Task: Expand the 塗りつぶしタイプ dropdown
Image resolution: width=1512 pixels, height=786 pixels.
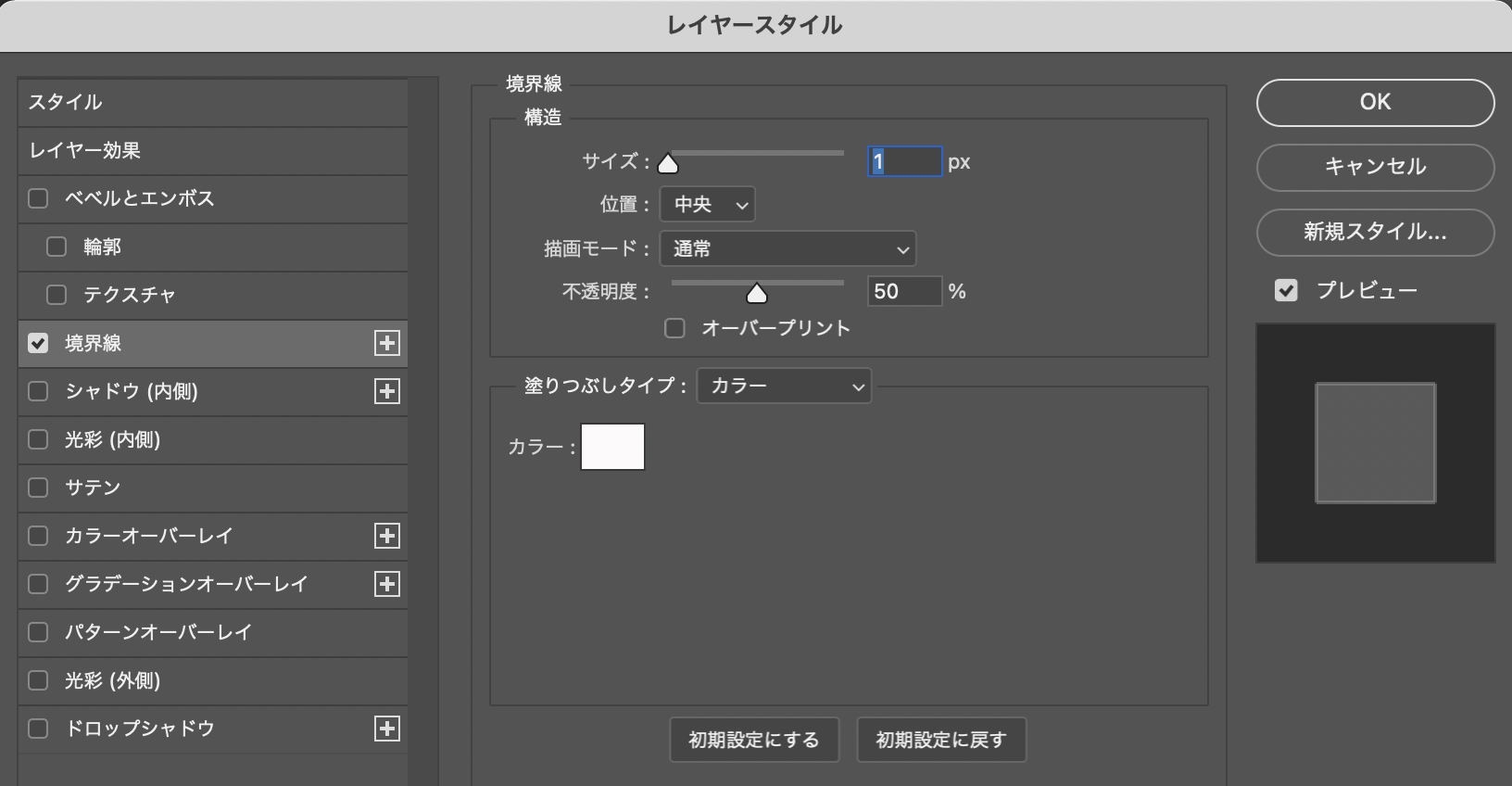Action: [x=784, y=387]
